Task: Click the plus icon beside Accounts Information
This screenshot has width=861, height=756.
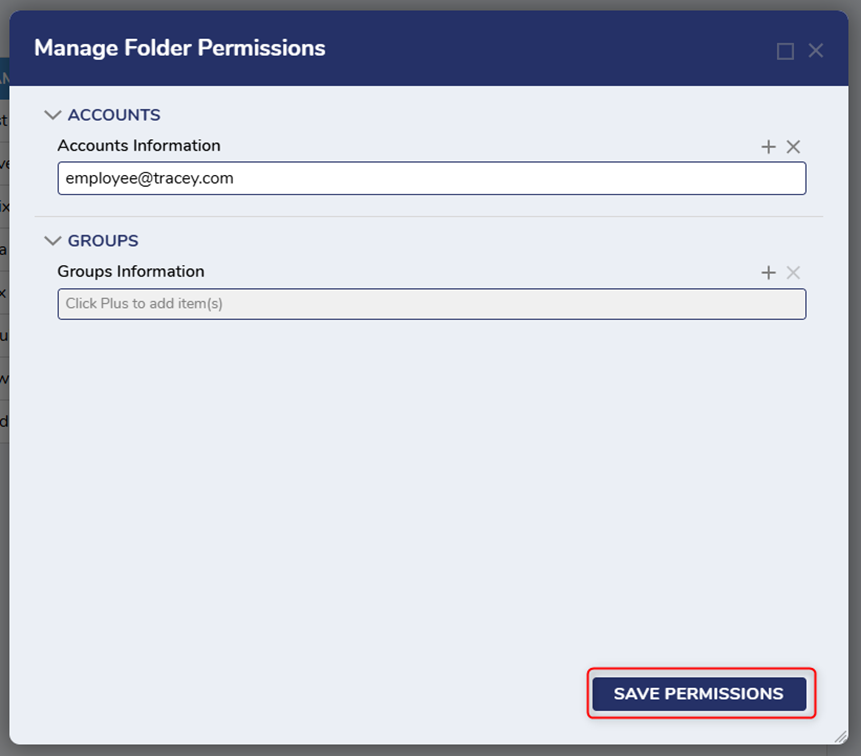Action: pos(768,147)
